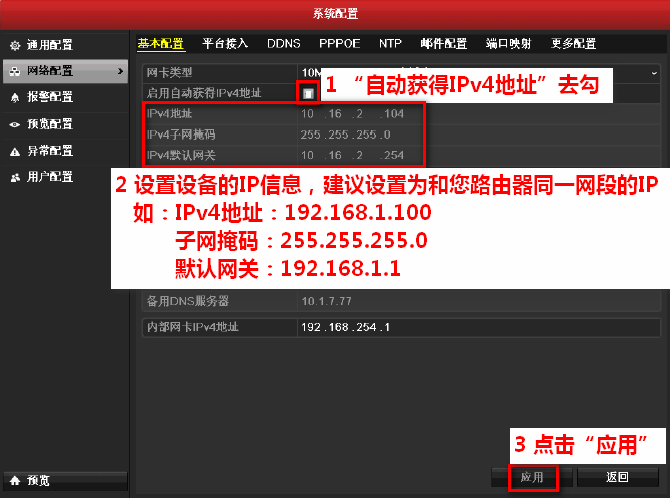Click the 内部网卡IPv4地址 label
670x499 pixels.
pos(193,328)
